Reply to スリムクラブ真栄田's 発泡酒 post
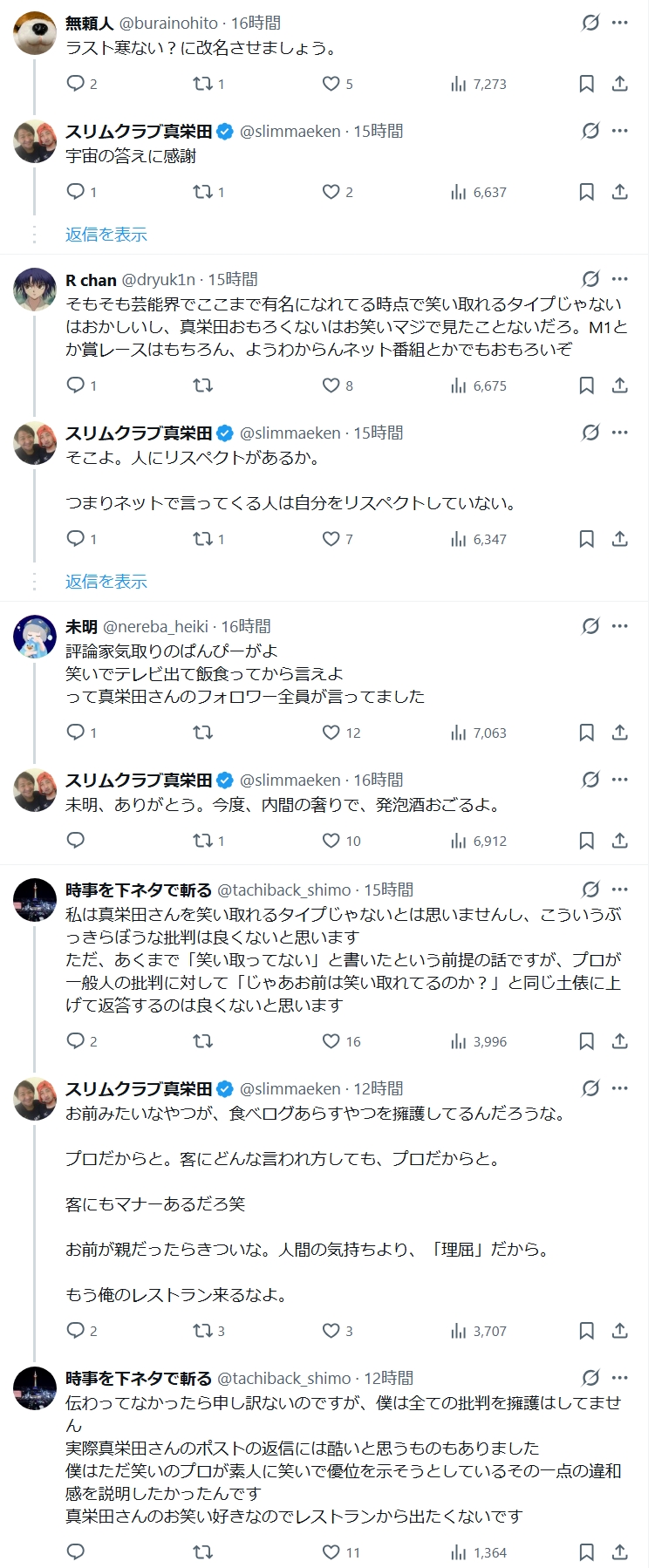 [x=76, y=841]
